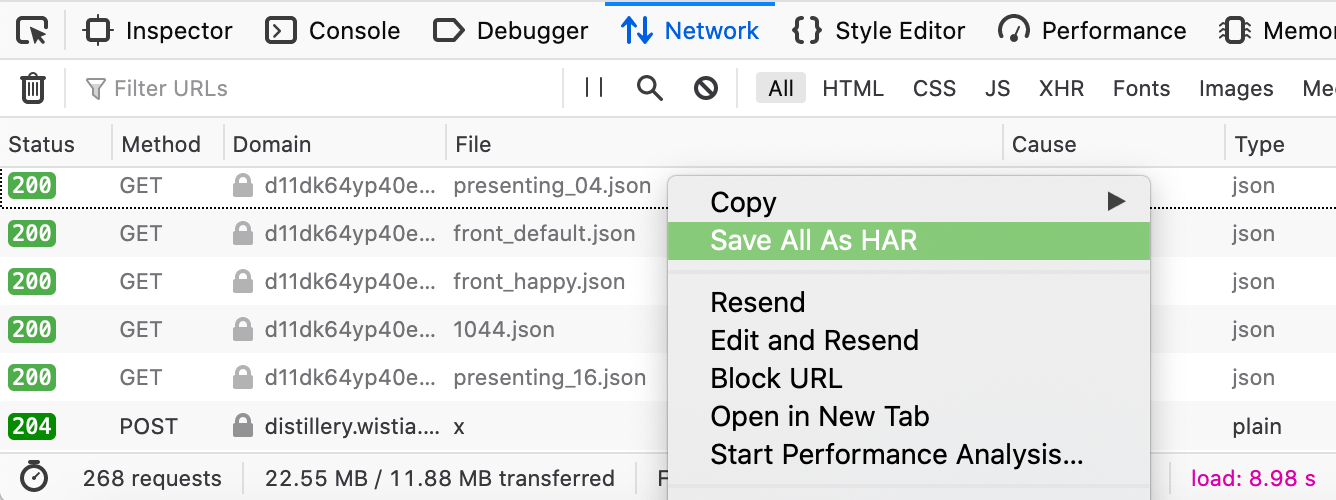
Task: Open the network search magnifier
Action: pyautogui.click(x=650, y=89)
